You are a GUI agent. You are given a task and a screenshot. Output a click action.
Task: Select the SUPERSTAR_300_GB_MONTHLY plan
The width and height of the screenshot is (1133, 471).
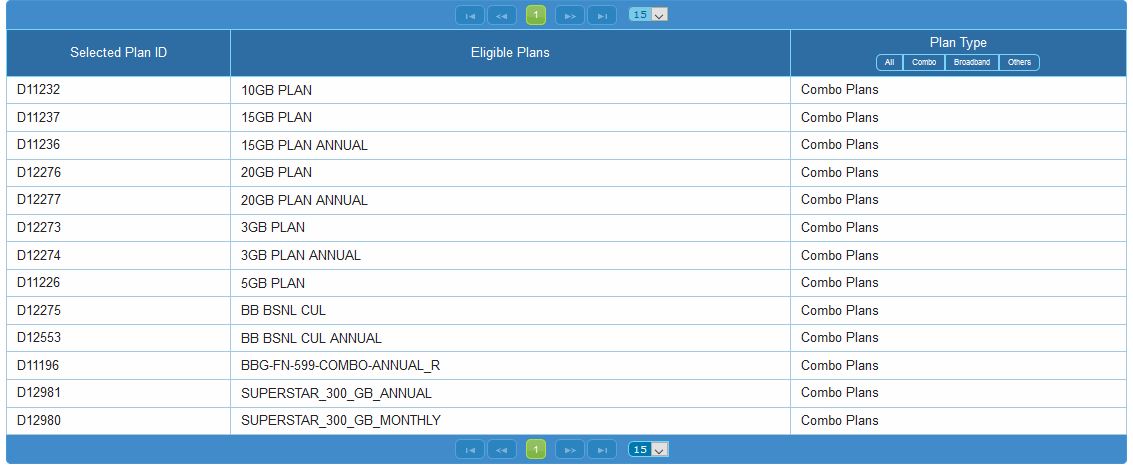(340, 421)
